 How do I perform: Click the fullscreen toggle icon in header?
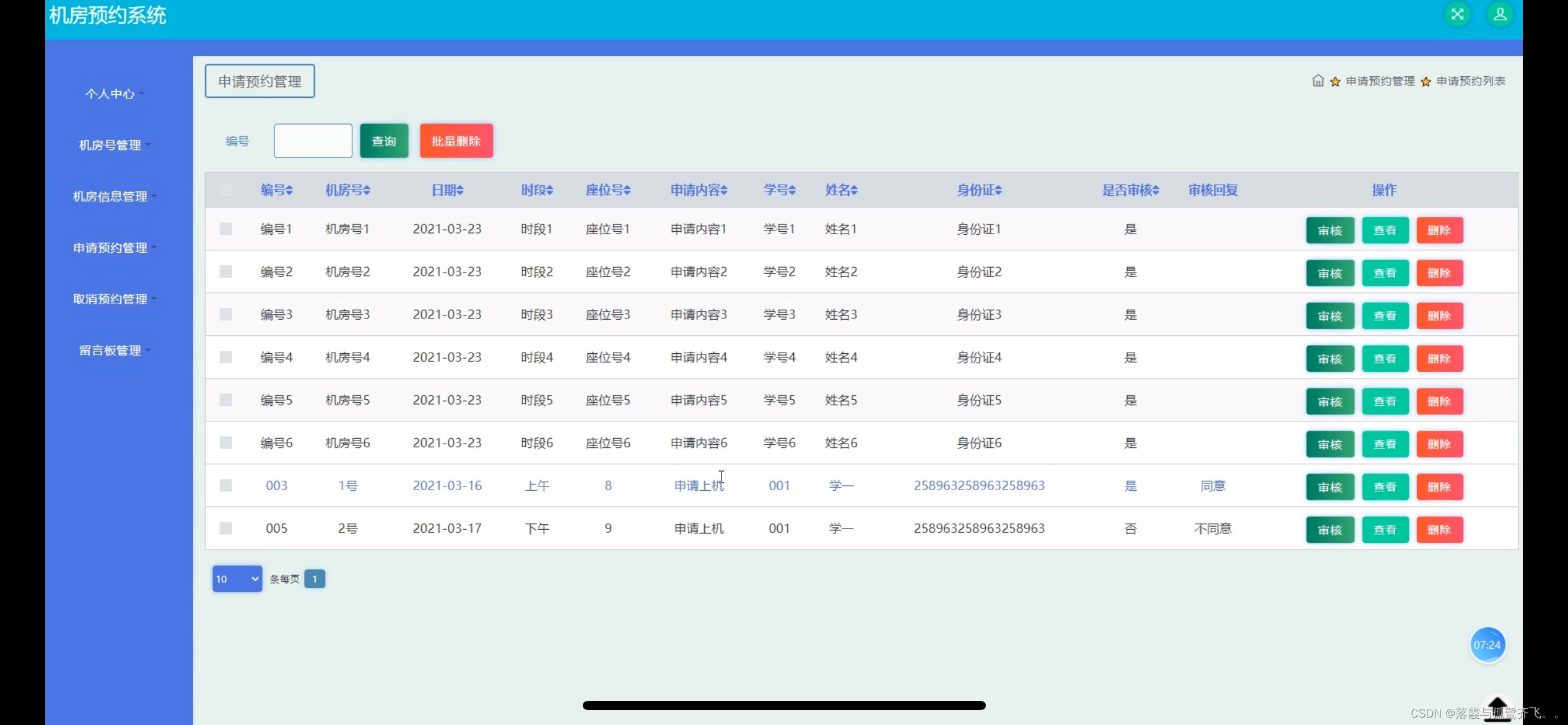[x=1457, y=14]
